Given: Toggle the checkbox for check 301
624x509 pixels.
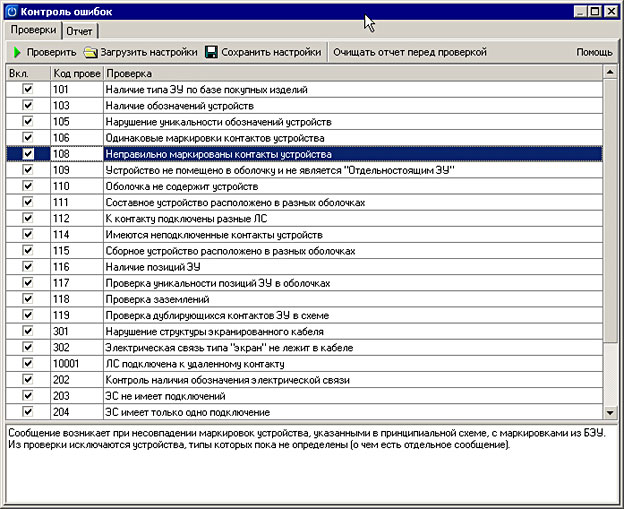Looking at the screenshot, I should (28, 331).
